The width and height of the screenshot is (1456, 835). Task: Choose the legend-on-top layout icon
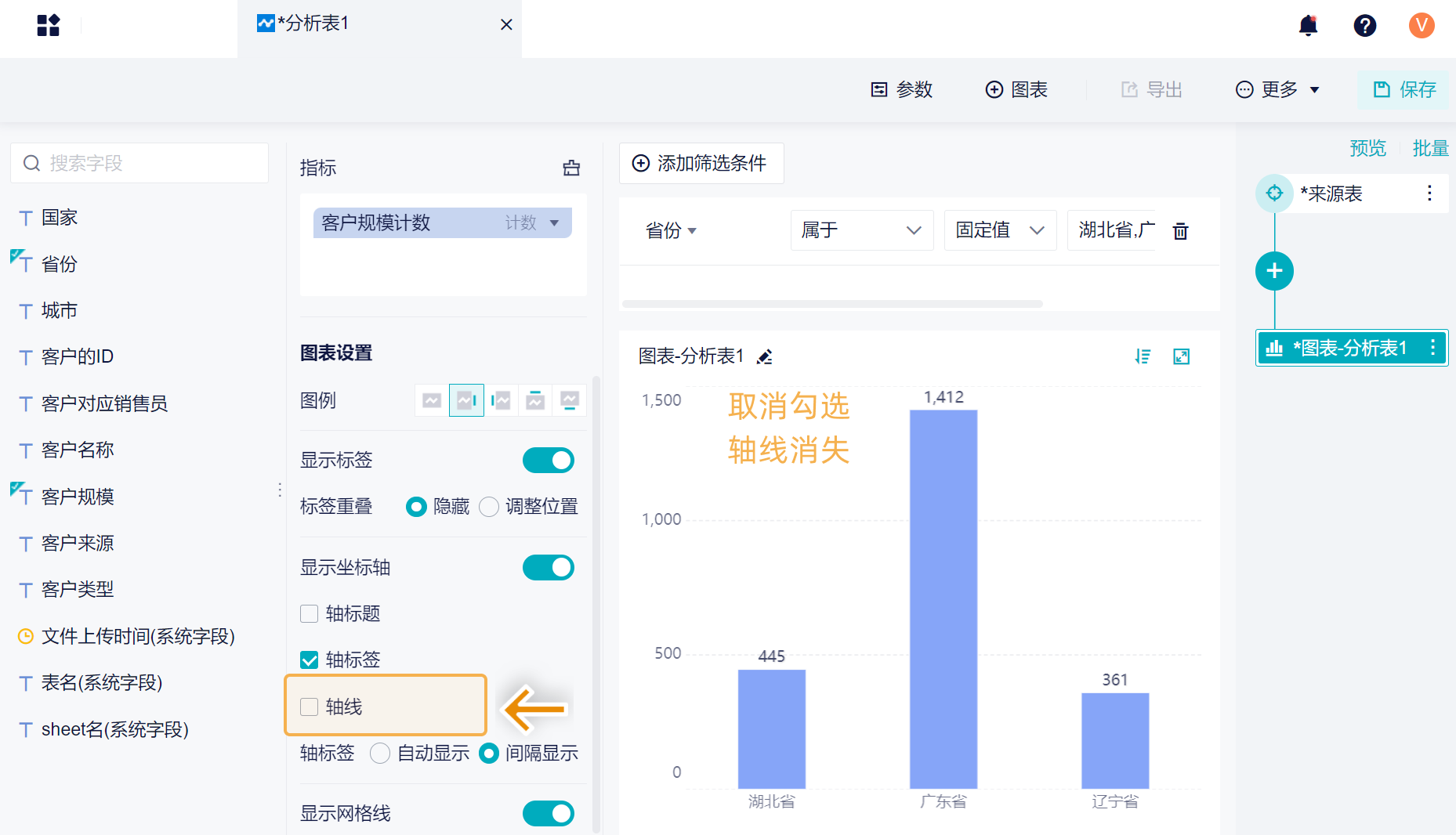535,400
